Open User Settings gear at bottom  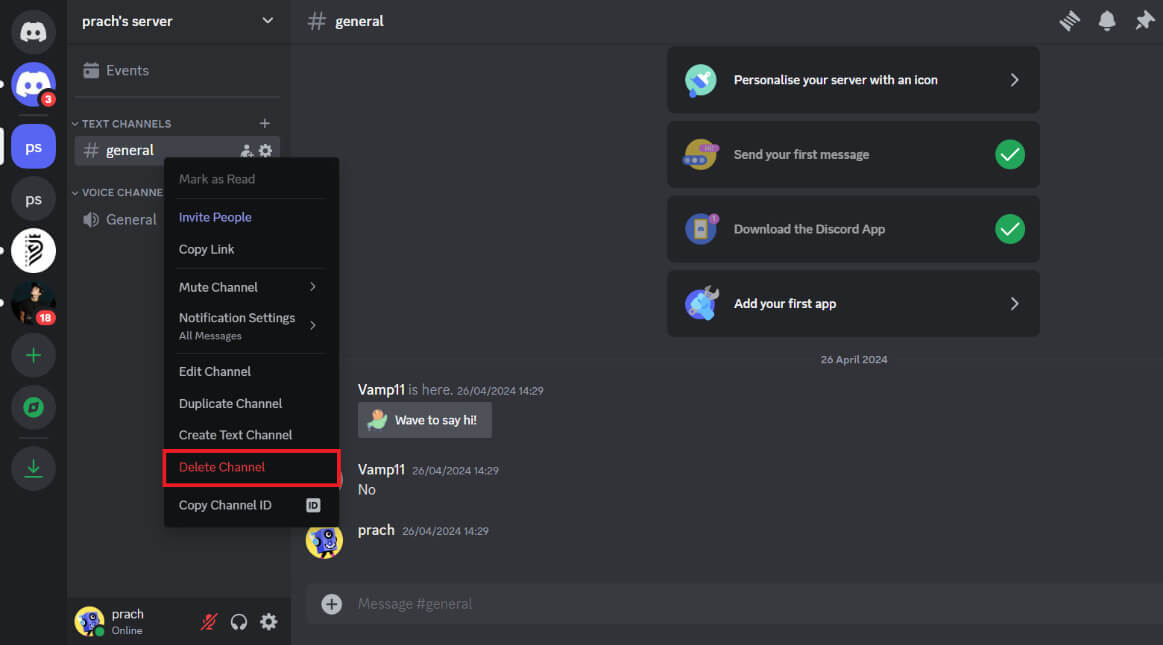(268, 621)
